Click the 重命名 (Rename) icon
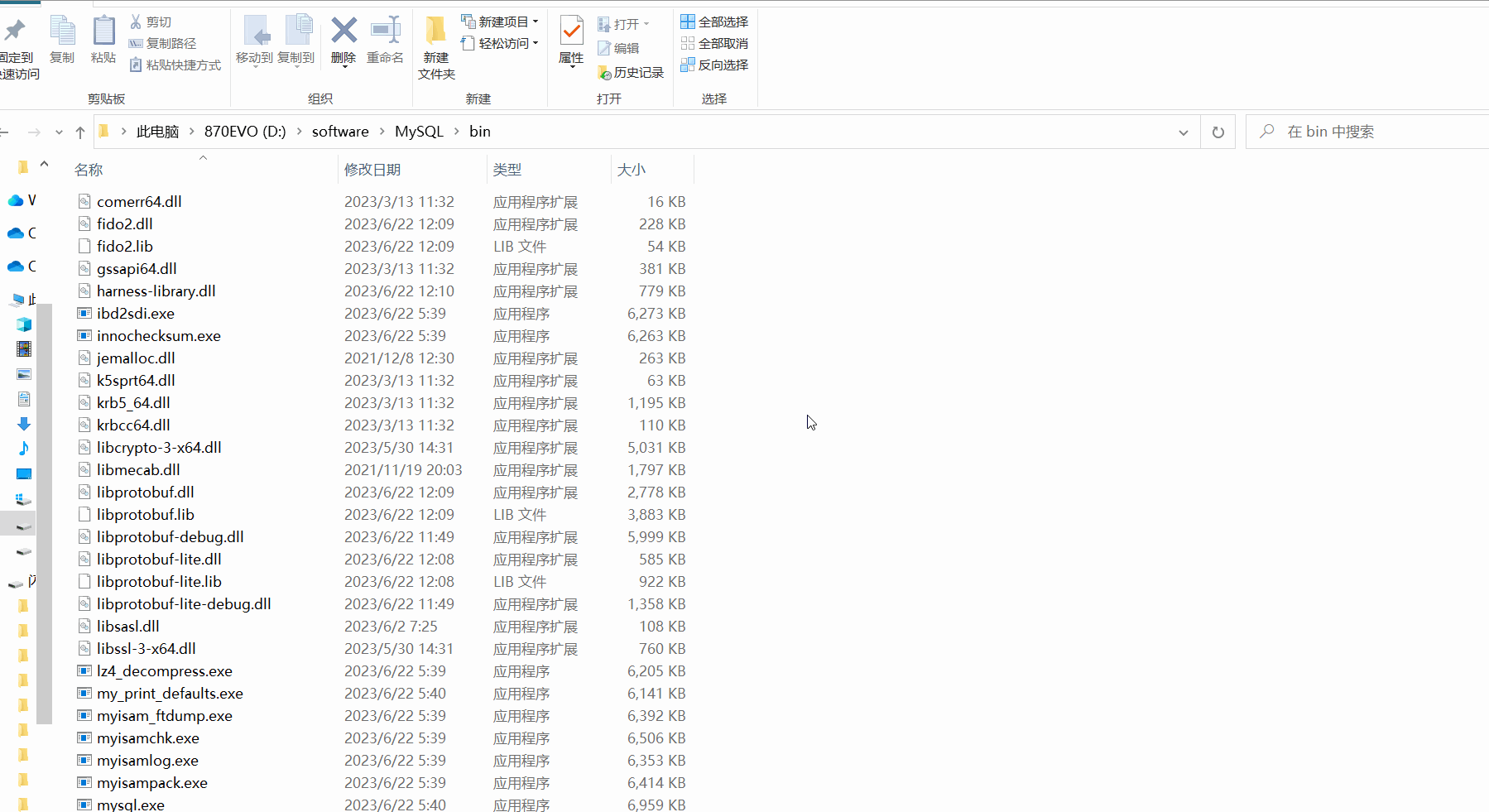Viewport: 1489px width, 812px height. [x=384, y=36]
